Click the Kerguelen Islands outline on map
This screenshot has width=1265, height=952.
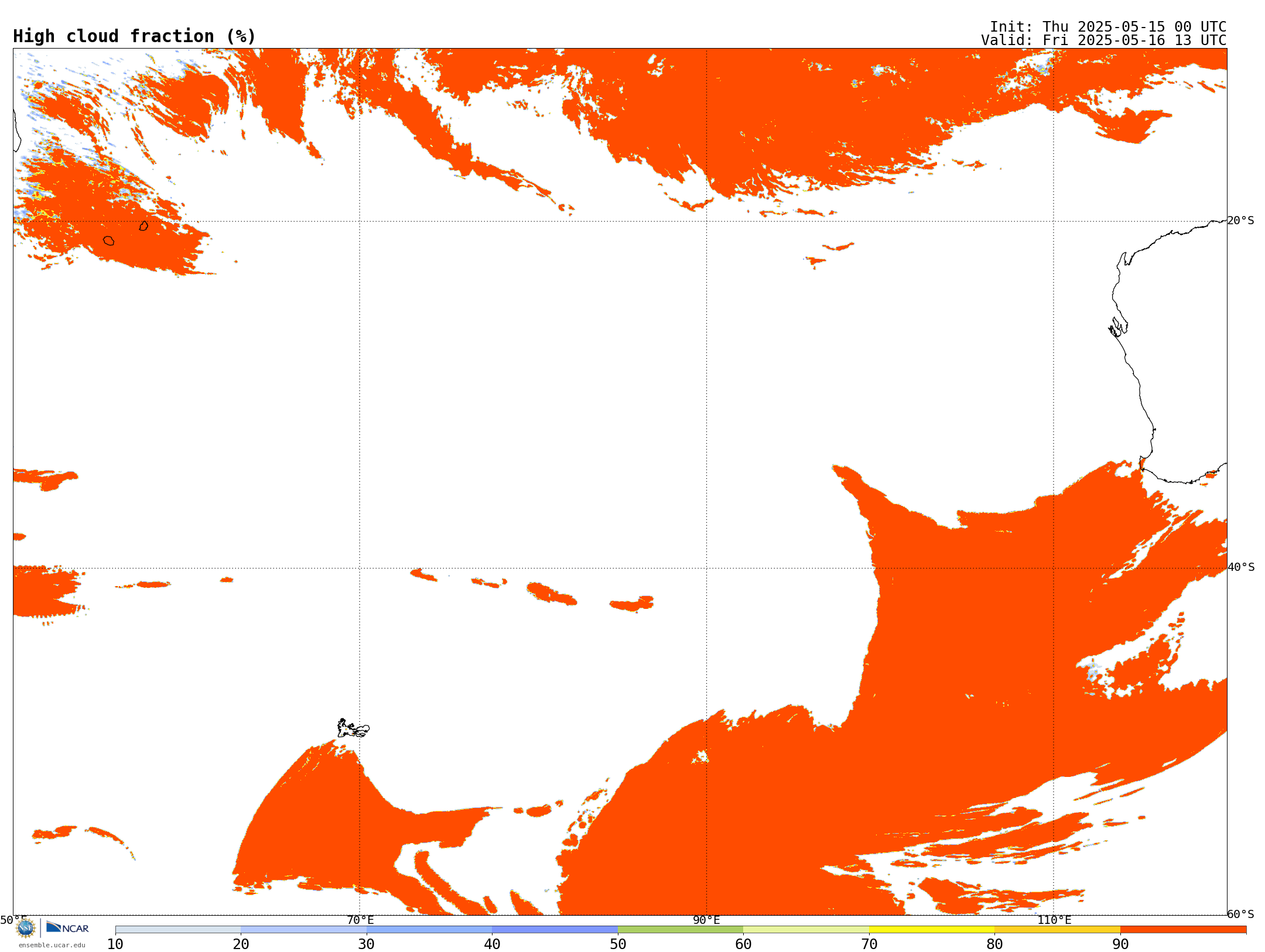[x=353, y=728]
